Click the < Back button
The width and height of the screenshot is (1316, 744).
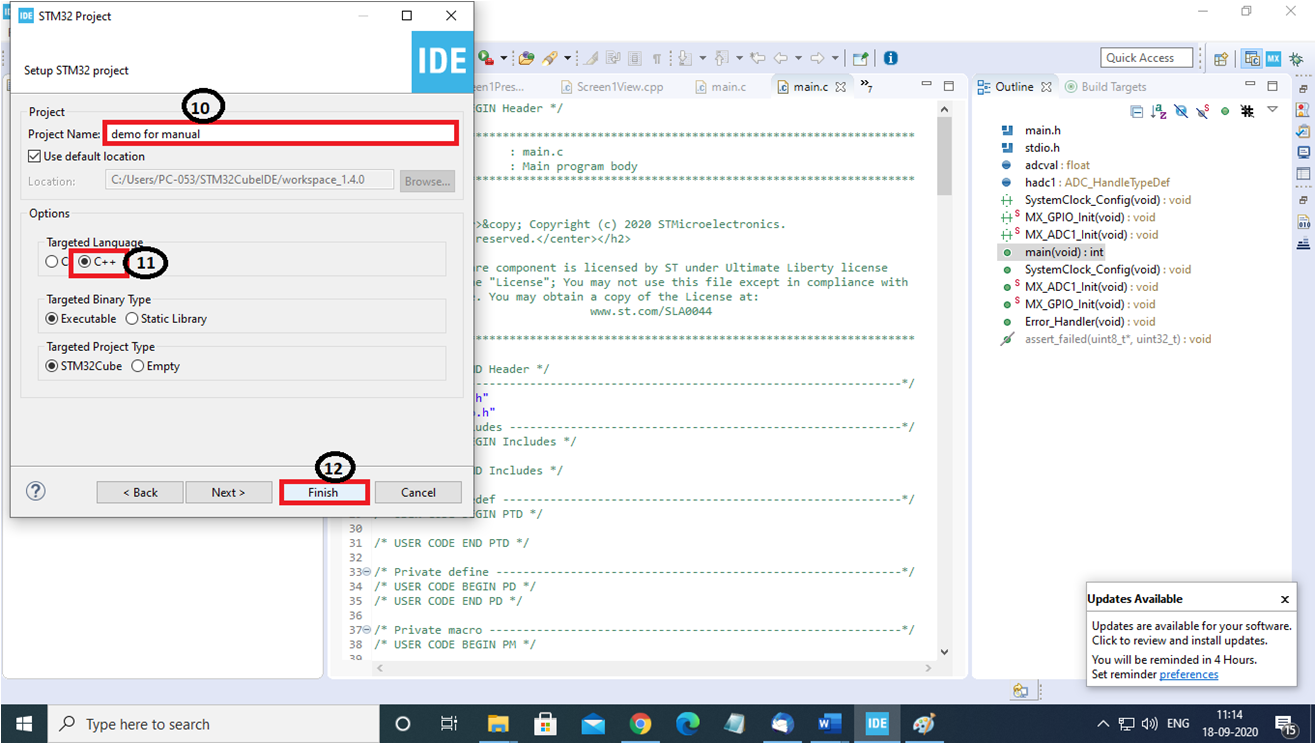(x=140, y=492)
